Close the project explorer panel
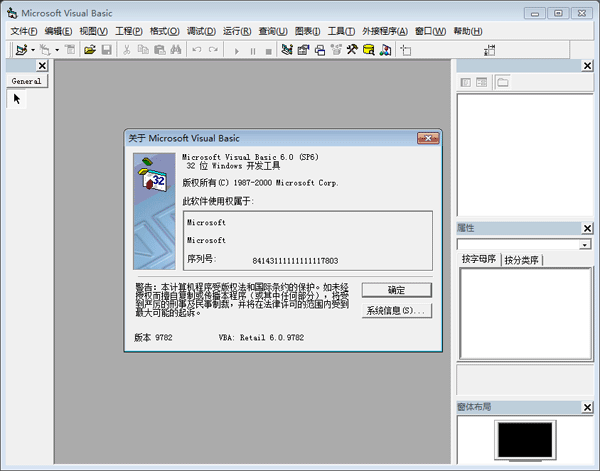The height and width of the screenshot is (471, 600). click(x=587, y=66)
